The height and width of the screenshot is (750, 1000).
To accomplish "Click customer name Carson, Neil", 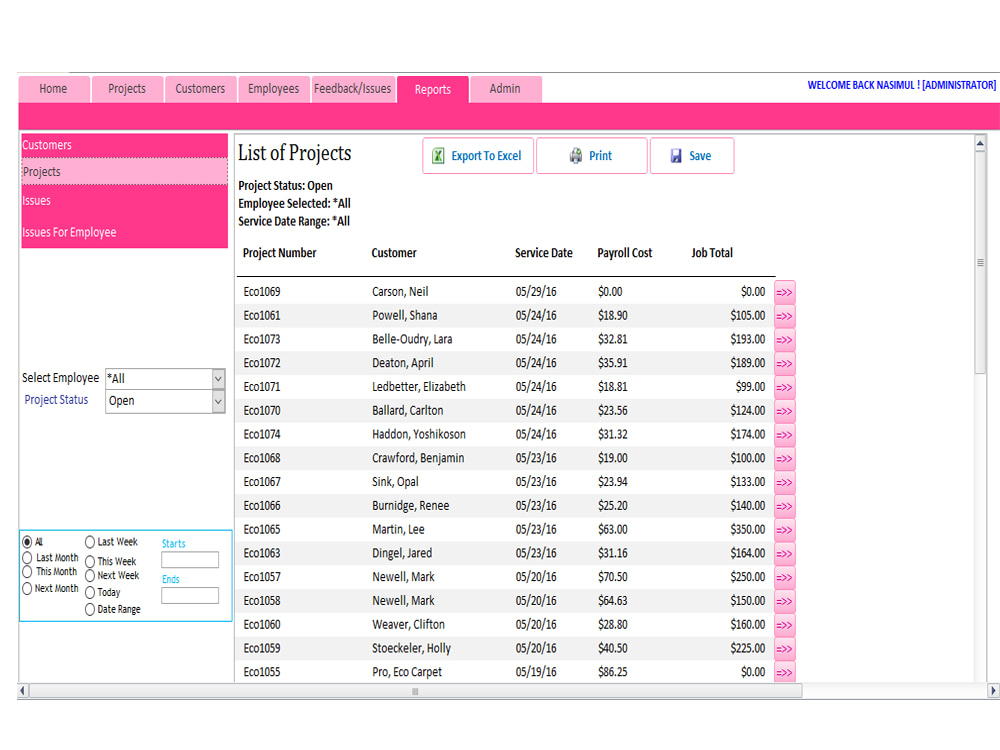I will tap(400, 292).
